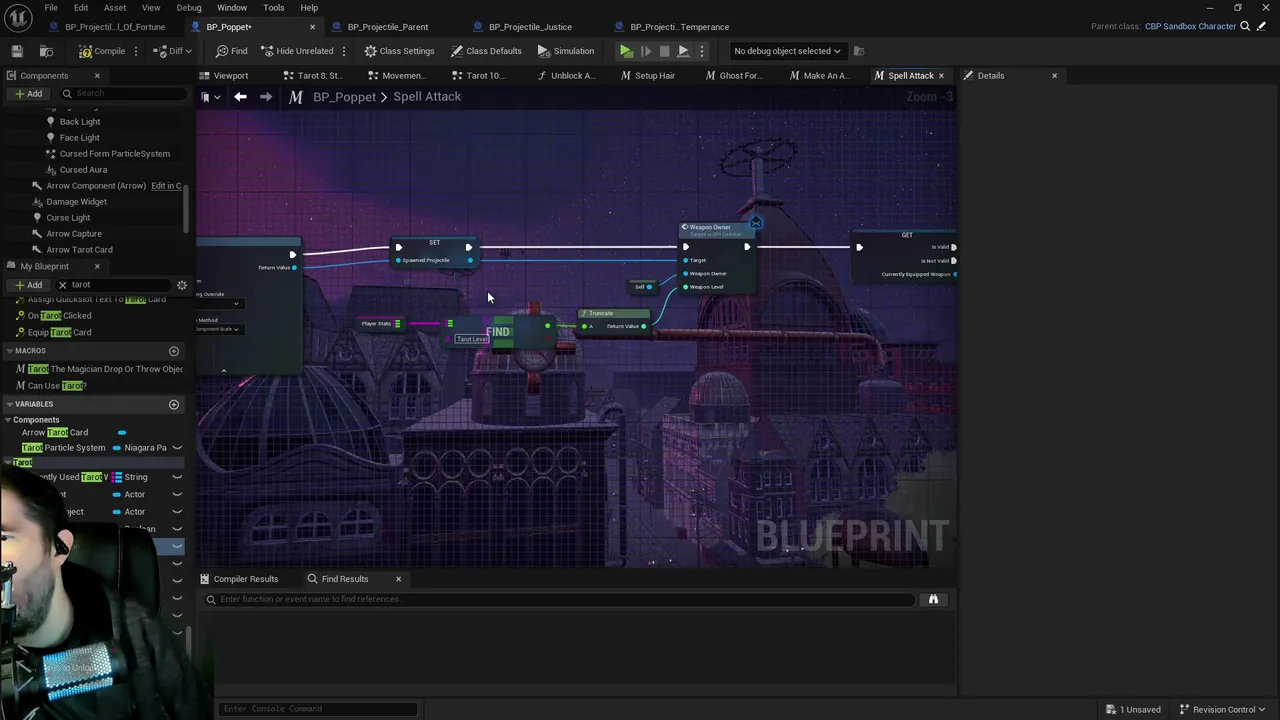The width and height of the screenshot is (1280, 720).
Task: Open Hide Unrelated options menu
Action: click(344, 51)
